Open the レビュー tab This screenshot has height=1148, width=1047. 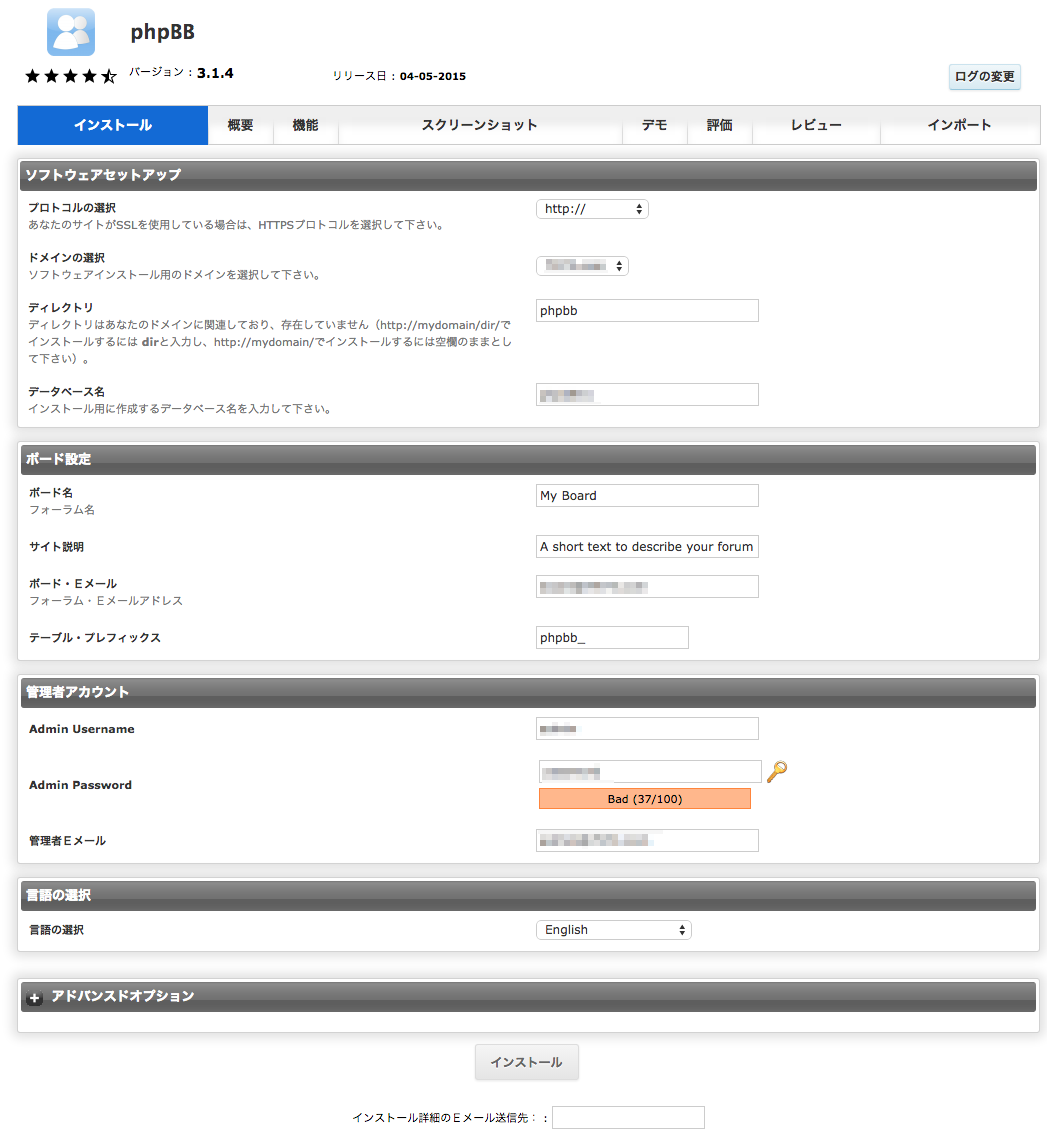point(816,126)
